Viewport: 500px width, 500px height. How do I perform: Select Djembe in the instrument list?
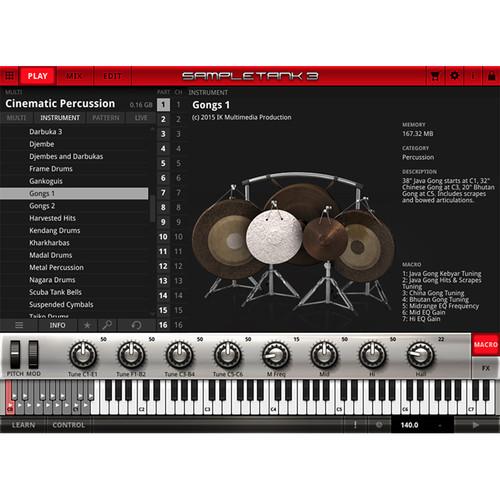pyautogui.click(x=74, y=144)
